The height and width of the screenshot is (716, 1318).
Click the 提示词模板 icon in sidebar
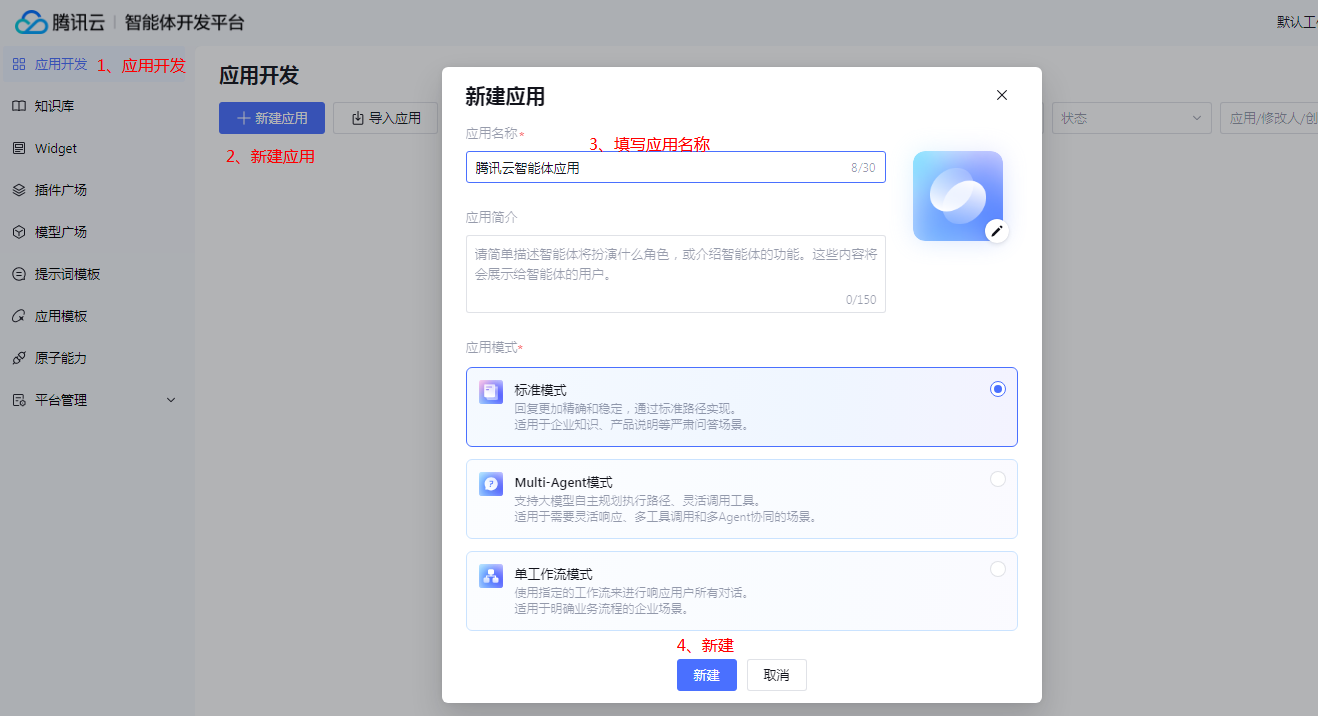point(19,274)
